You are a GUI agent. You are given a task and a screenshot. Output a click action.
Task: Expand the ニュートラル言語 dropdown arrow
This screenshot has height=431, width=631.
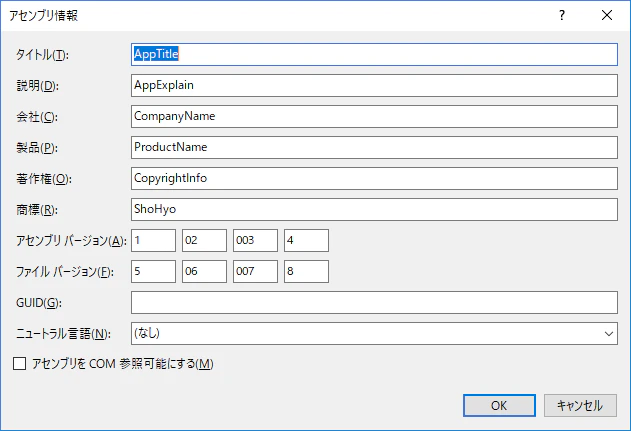click(x=608, y=334)
